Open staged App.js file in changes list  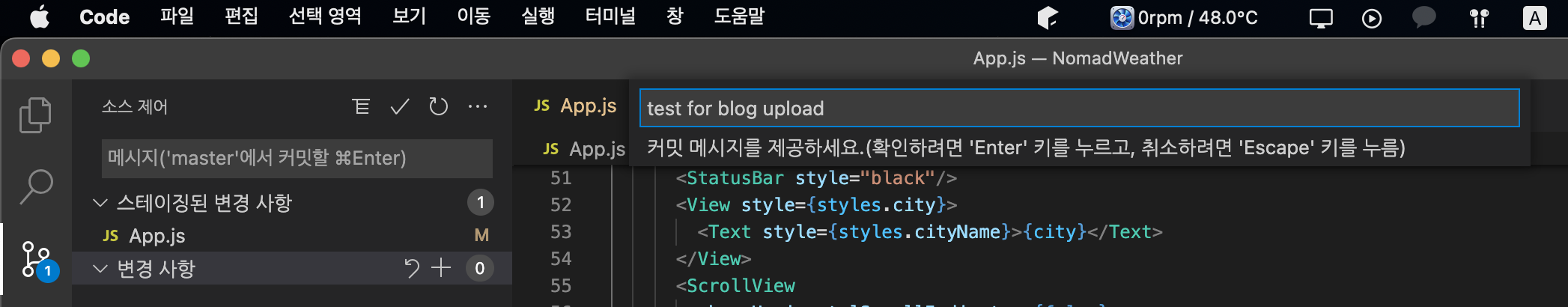click(x=292, y=236)
